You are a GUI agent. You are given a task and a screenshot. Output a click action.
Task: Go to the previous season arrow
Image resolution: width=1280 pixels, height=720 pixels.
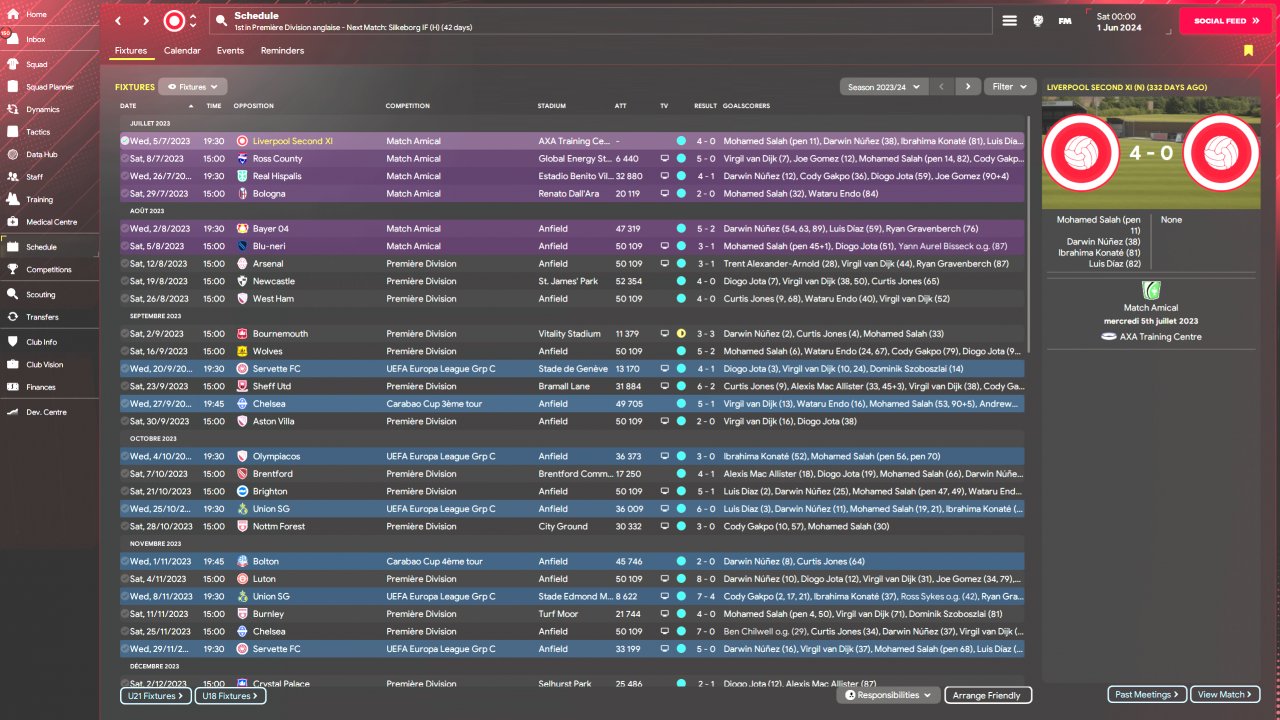coord(942,87)
